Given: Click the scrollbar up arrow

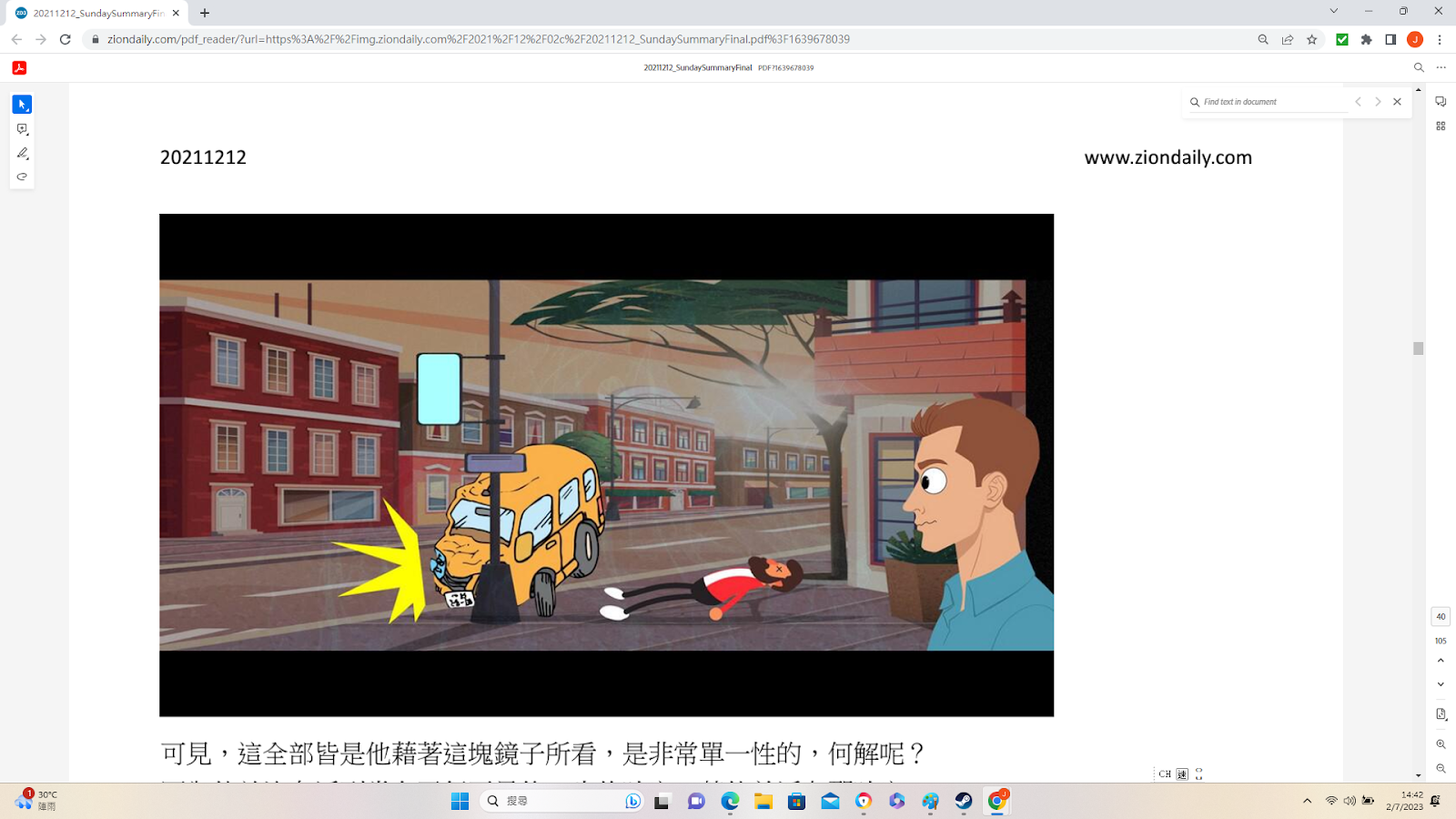Looking at the screenshot, I should pyautogui.click(x=1418, y=90).
